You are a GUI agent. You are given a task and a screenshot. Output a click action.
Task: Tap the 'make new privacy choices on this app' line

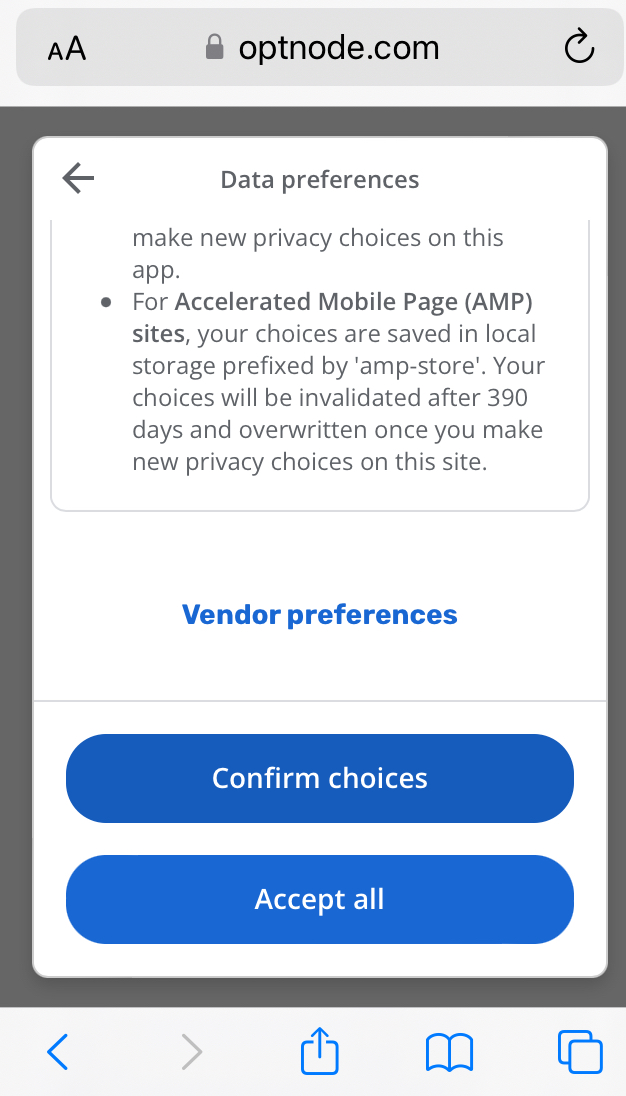318,253
